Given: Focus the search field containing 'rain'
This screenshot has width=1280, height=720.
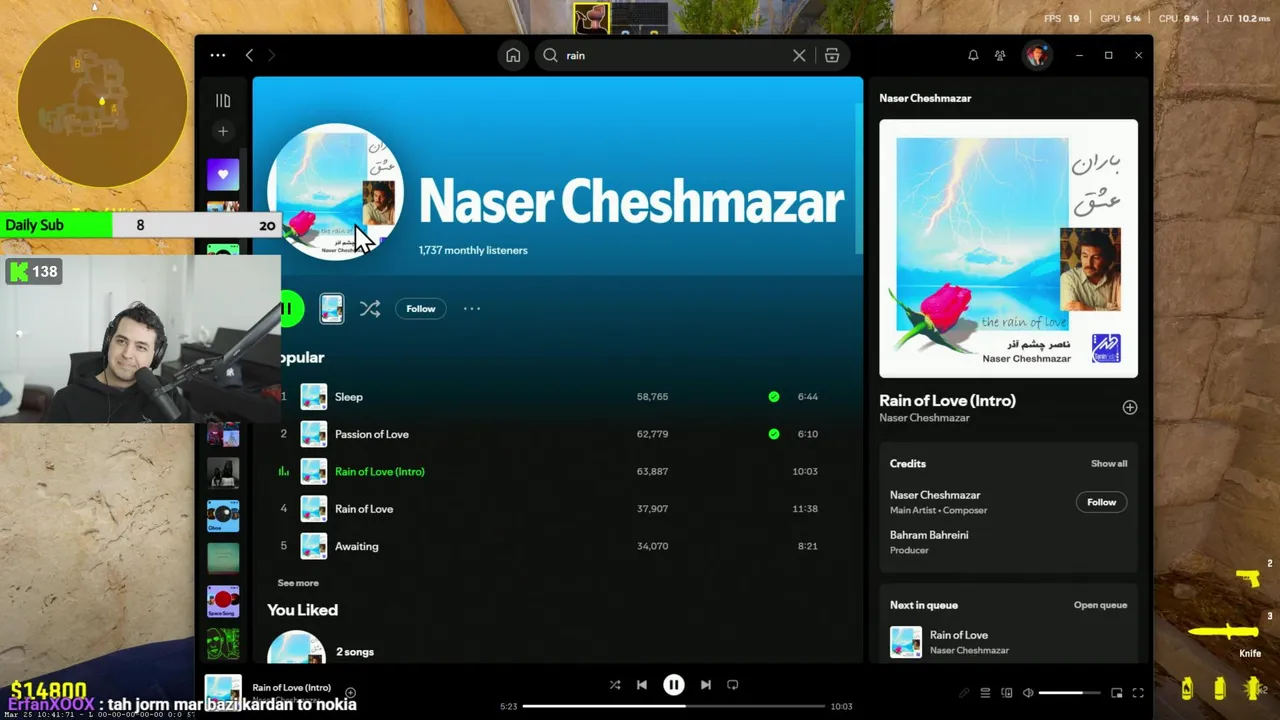Looking at the screenshot, I should click(675, 56).
